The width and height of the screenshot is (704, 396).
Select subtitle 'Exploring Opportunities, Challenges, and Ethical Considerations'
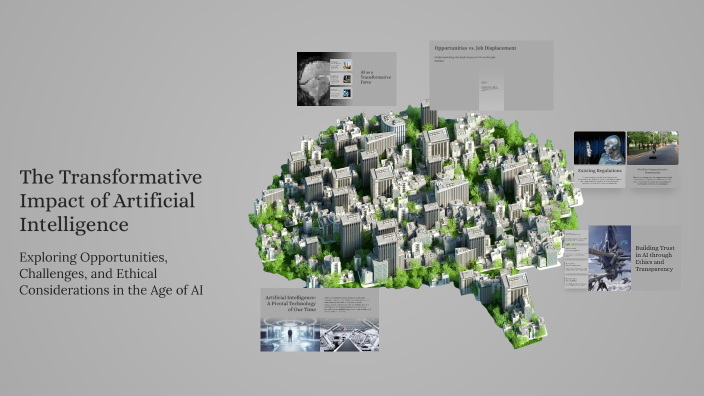[x=111, y=273]
